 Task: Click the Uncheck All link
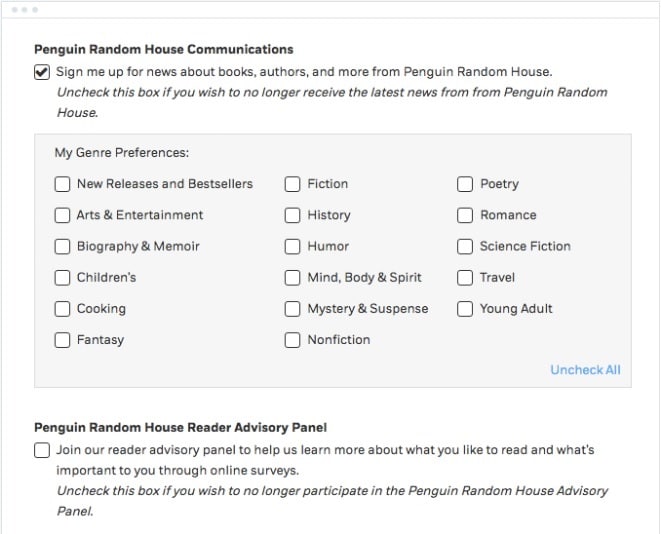[x=585, y=370]
